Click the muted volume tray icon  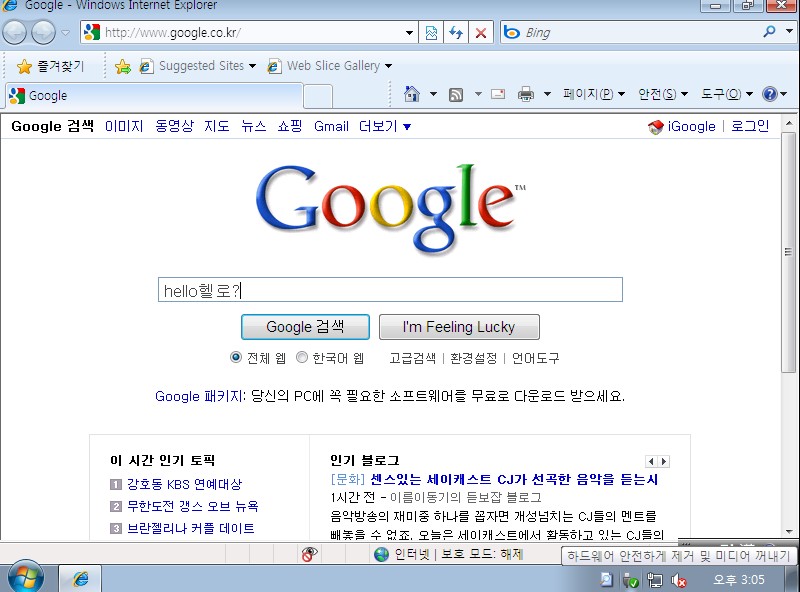(679, 580)
